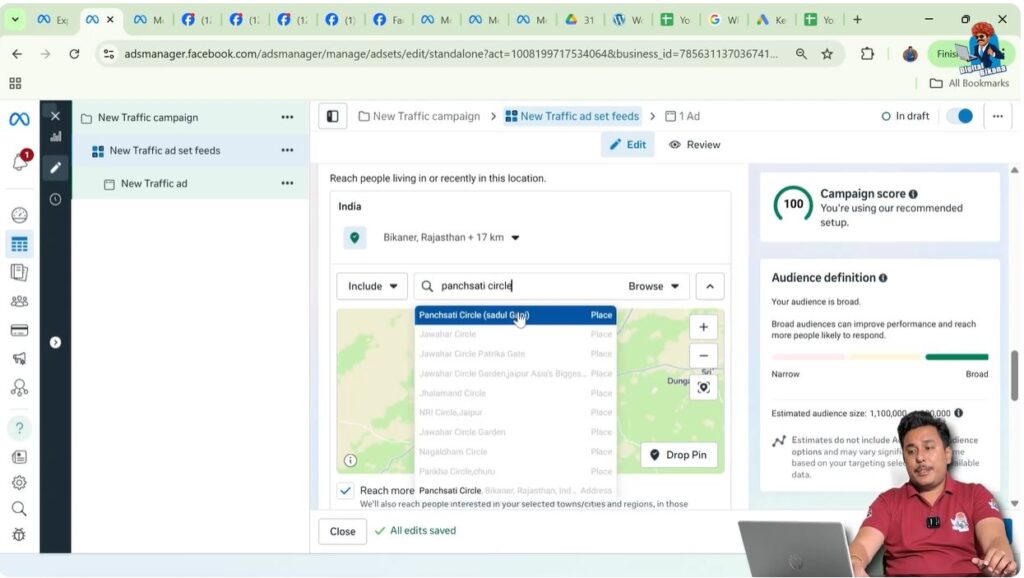The height and width of the screenshot is (578, 1024).
Task: Open Campaigns table grid icon
Action: (x=20, y=244)
